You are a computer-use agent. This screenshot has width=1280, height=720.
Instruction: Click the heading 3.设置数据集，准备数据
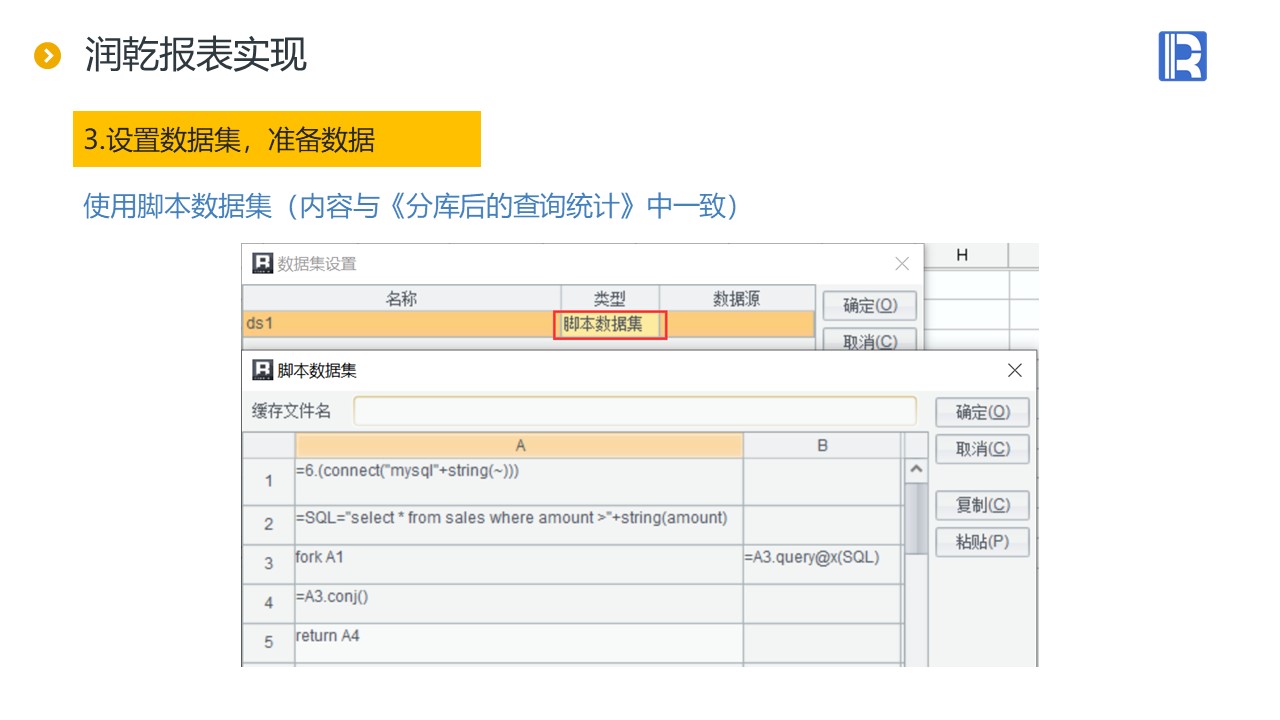tap(229, 140)
